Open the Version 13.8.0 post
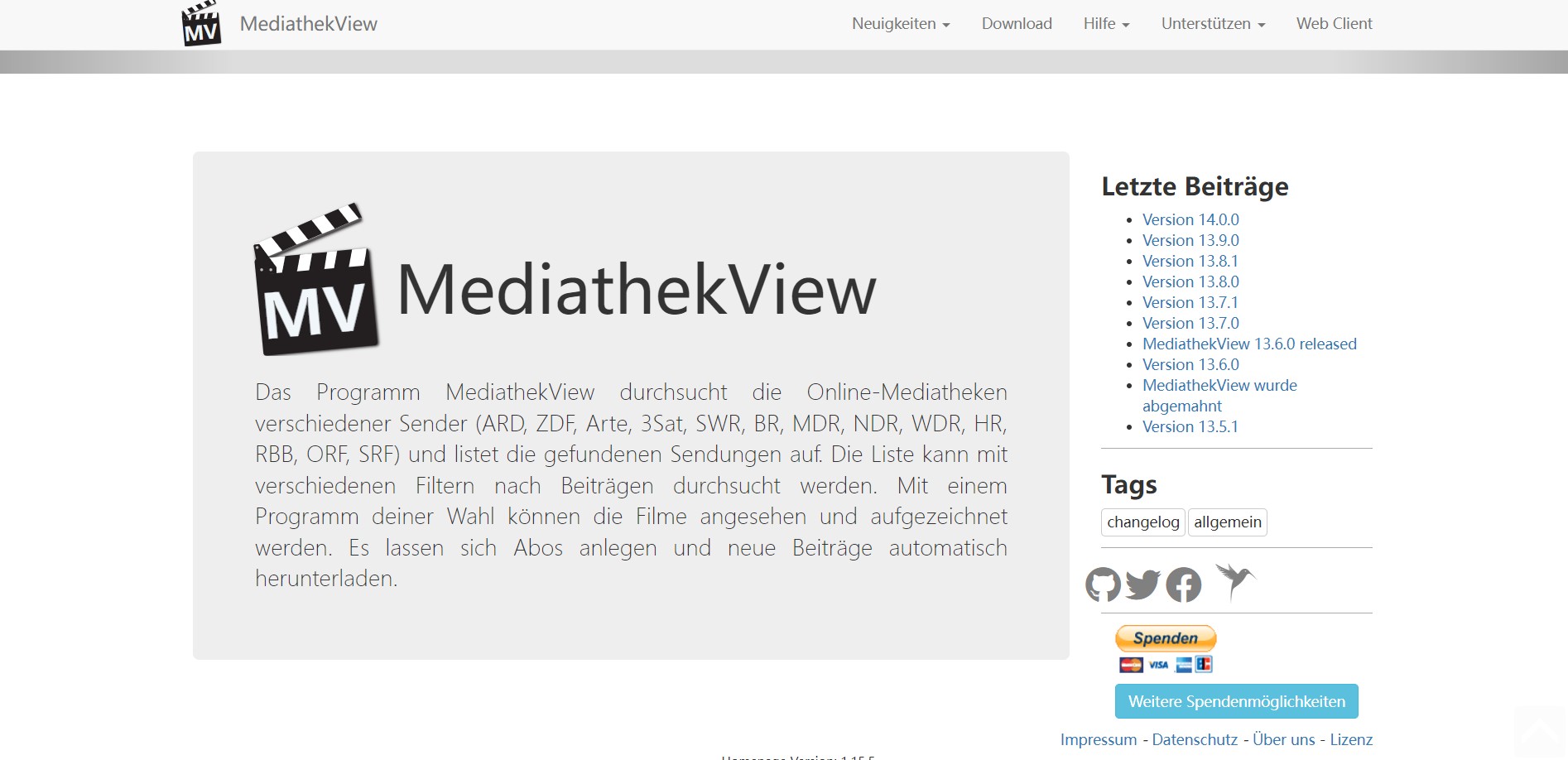1568x760 pixels. click(1190, 281)
